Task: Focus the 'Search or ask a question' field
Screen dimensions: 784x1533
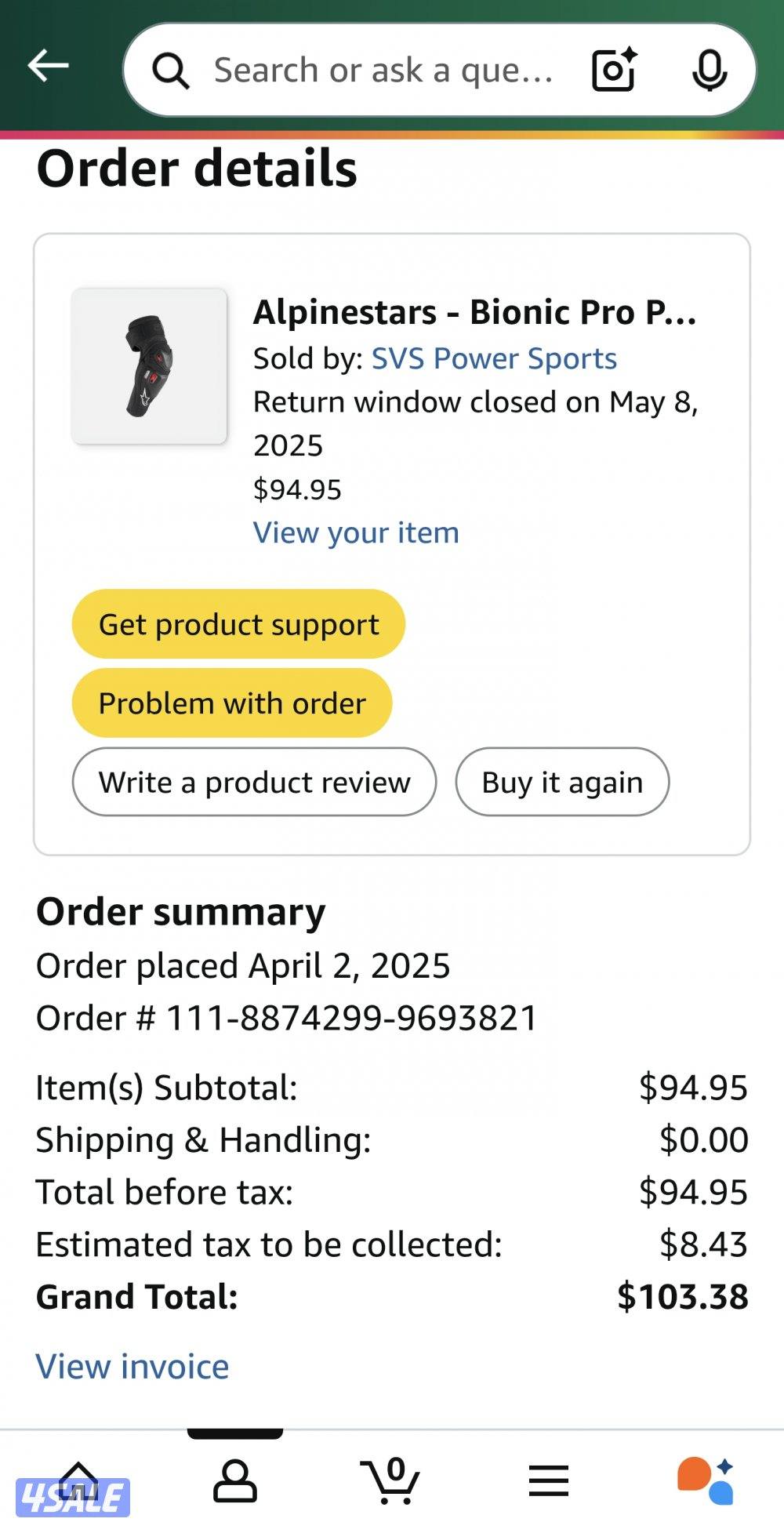Action: click(384, 71)
